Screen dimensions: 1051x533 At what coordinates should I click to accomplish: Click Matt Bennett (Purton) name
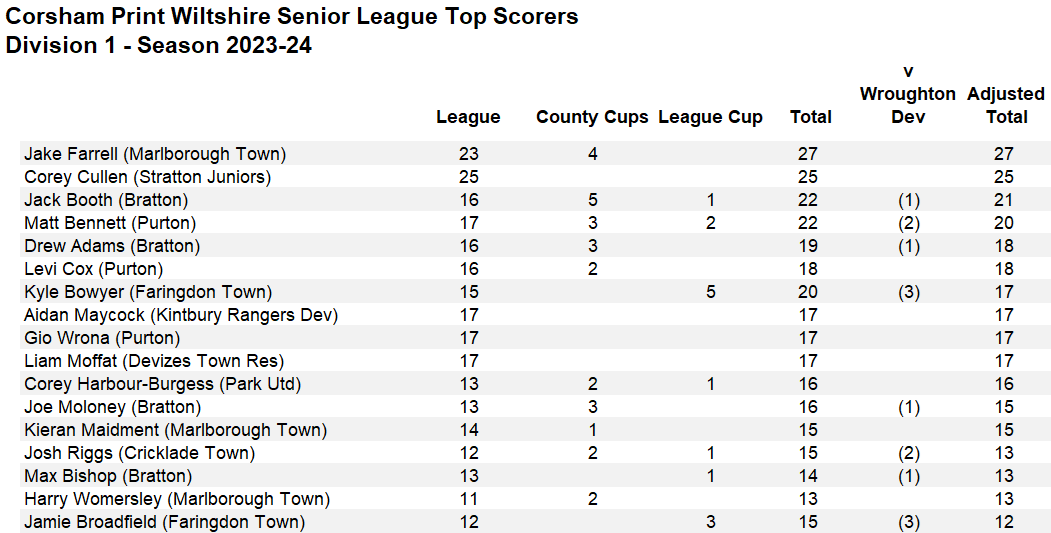coord(110,223)
